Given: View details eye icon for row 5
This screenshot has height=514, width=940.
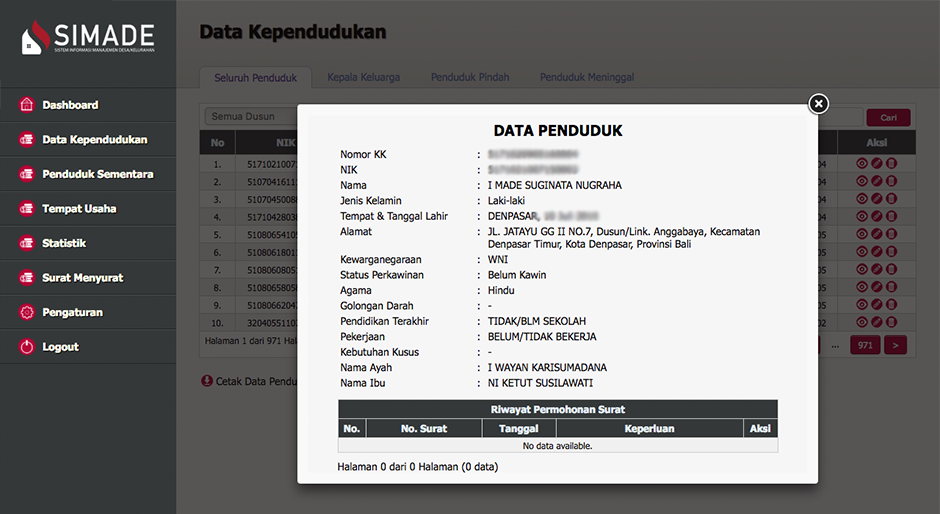Looking at the screenshot, I should 862,234.
